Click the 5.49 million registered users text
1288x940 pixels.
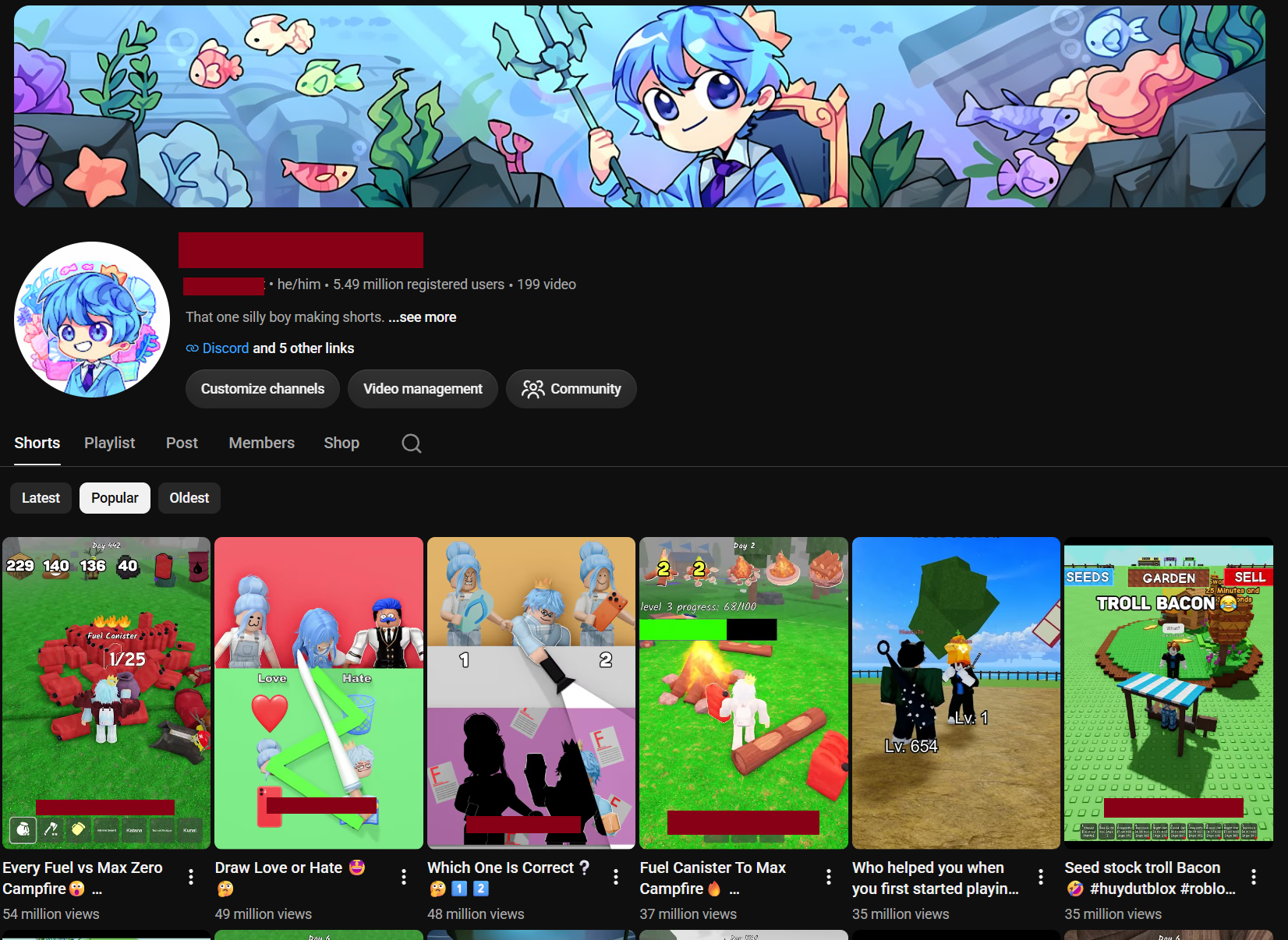coord(419,284)
